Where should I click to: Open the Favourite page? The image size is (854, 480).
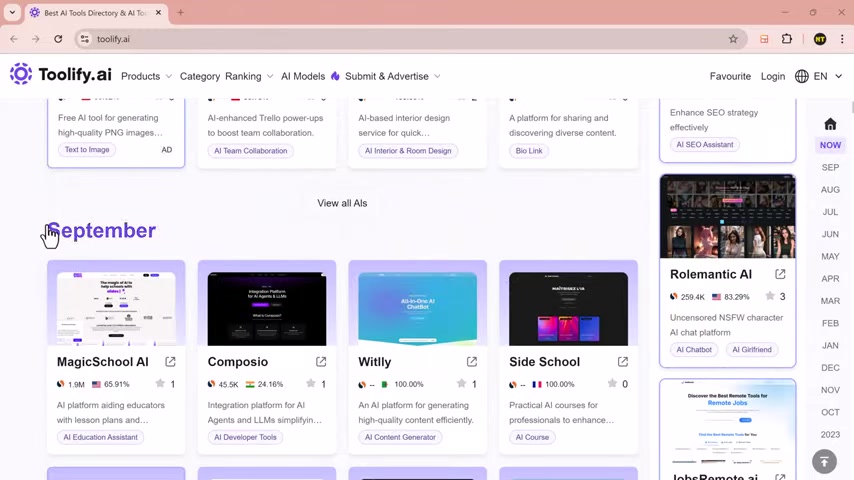730,76
